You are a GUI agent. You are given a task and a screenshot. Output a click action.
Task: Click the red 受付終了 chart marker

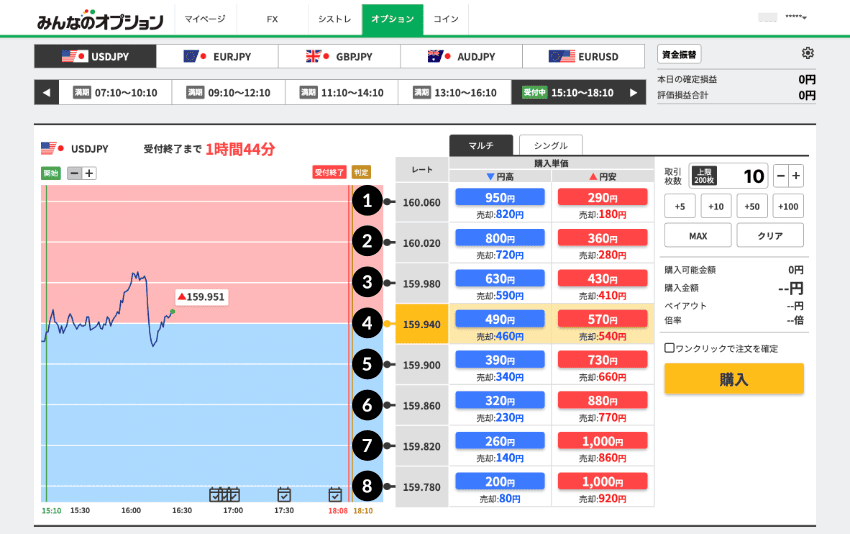pyautogui.click(x=329, y=172)
